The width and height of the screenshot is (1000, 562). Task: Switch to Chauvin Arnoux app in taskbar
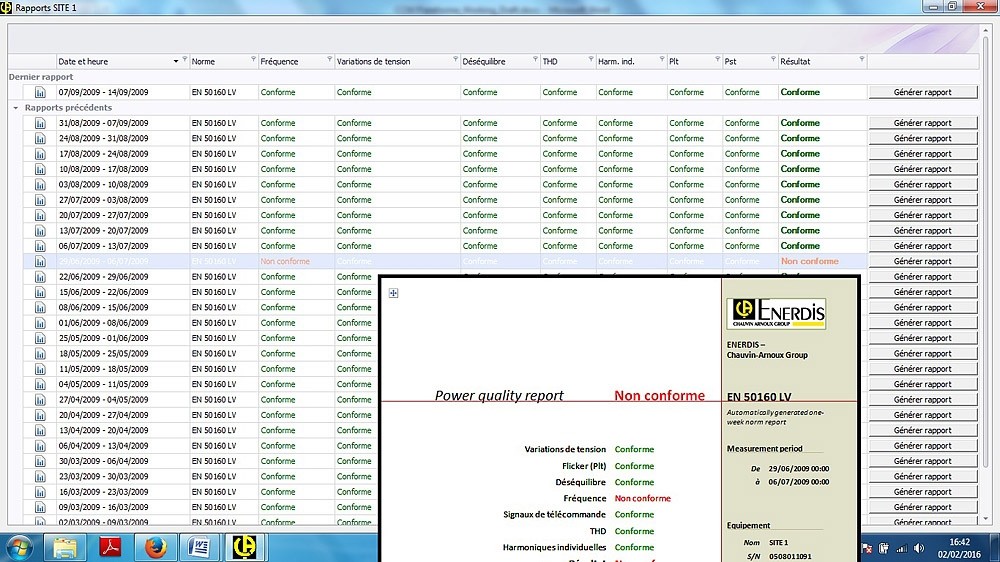(x=245, y=547)
